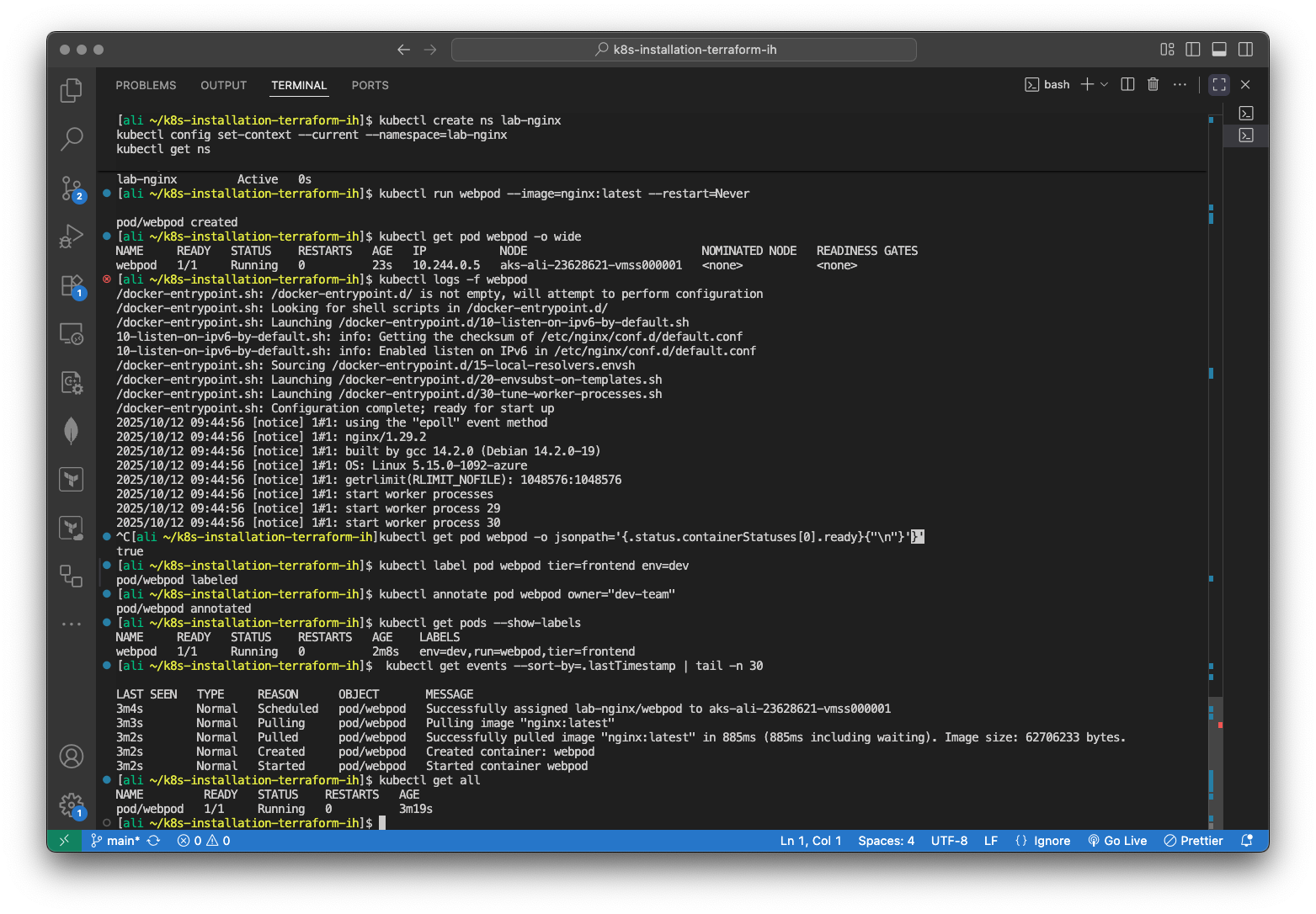1316x914 pixels.
Task: Open the Remote Explorer icon
Action: pos(72,334)
